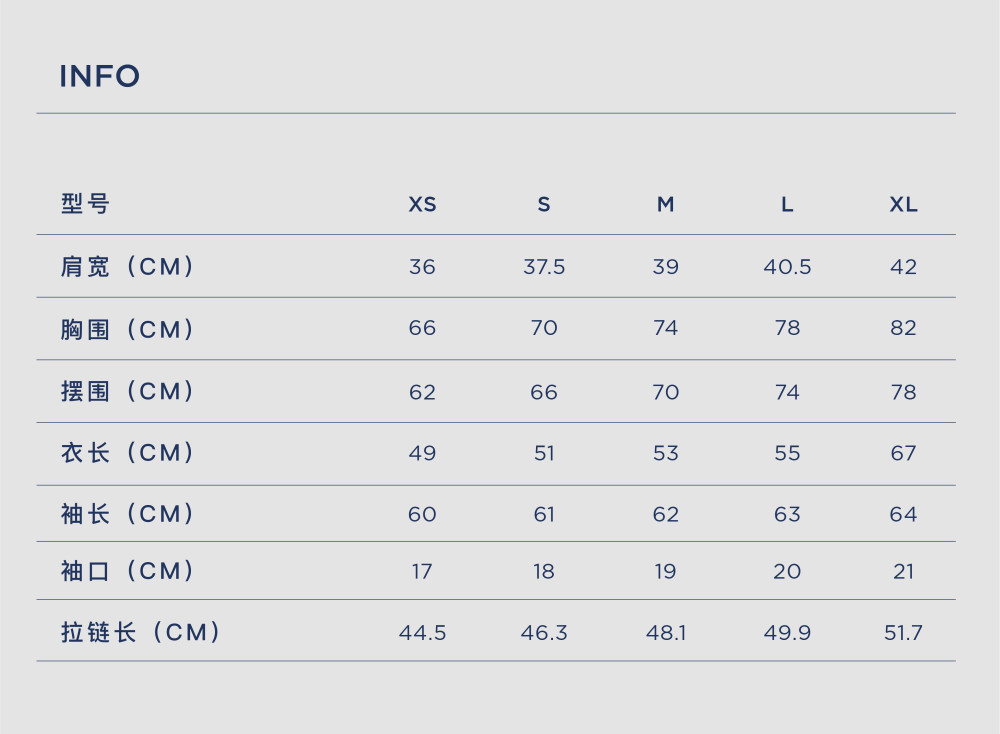Select the L size column header
The image size is (1000, 734).
(x=787, y=204)
